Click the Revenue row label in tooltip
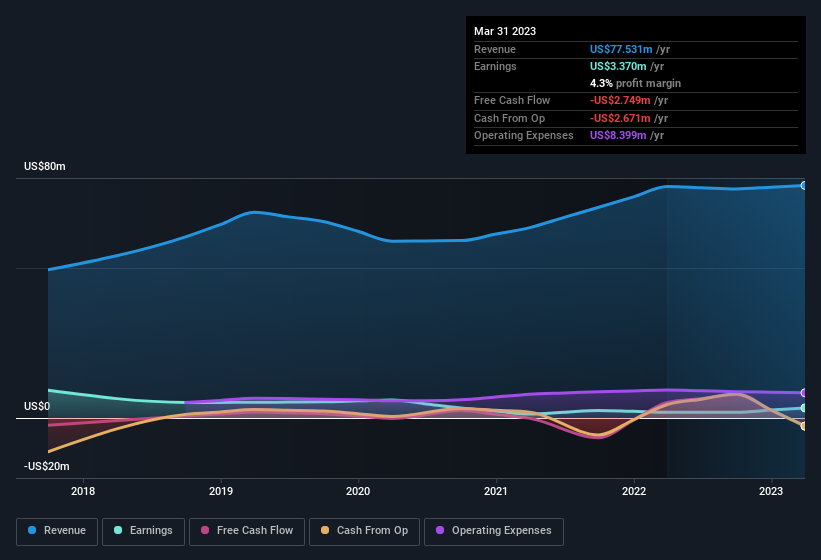 coord(495,49)
